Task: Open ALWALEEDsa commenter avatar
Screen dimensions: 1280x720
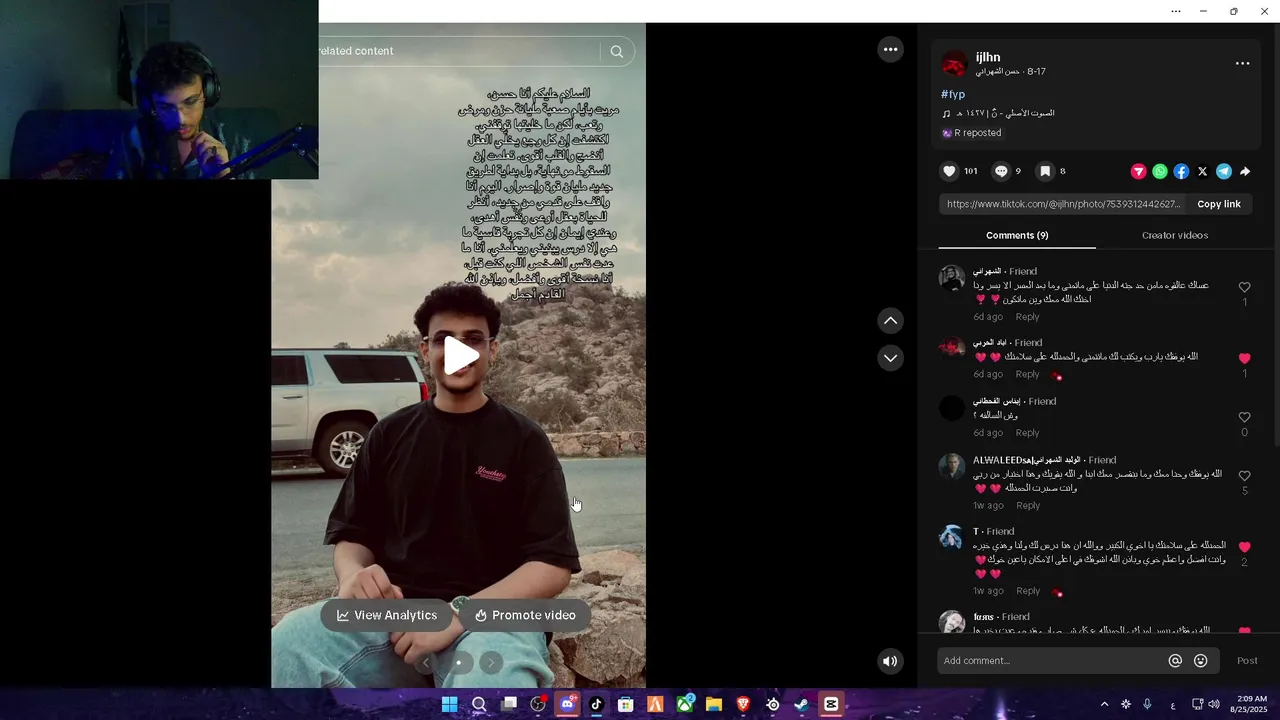Action: (x=952, y=467)
